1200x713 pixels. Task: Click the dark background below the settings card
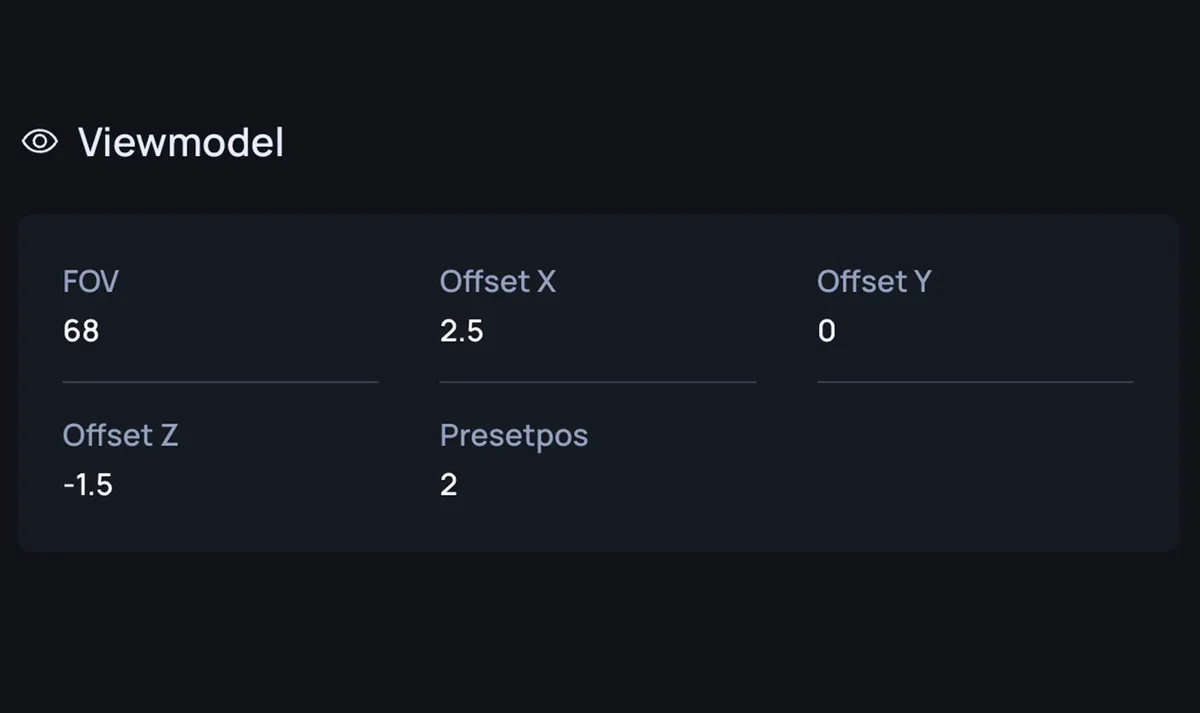[600, 632]
